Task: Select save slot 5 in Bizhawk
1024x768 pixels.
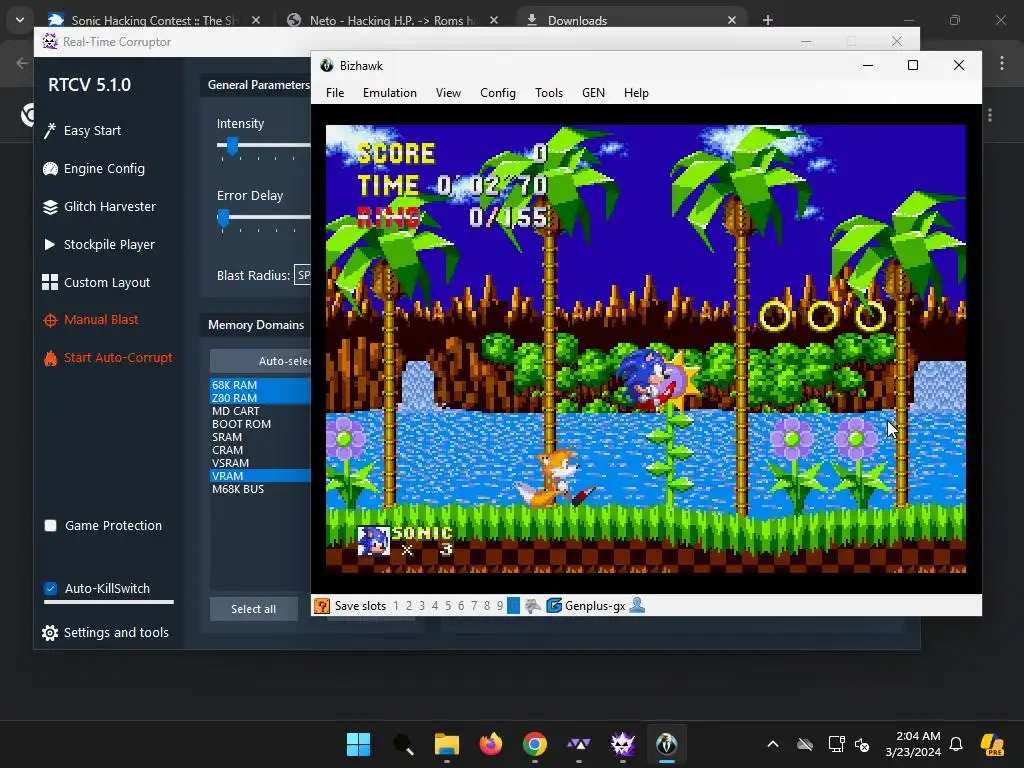Action: pyautogui.click(x=448, y=606)
